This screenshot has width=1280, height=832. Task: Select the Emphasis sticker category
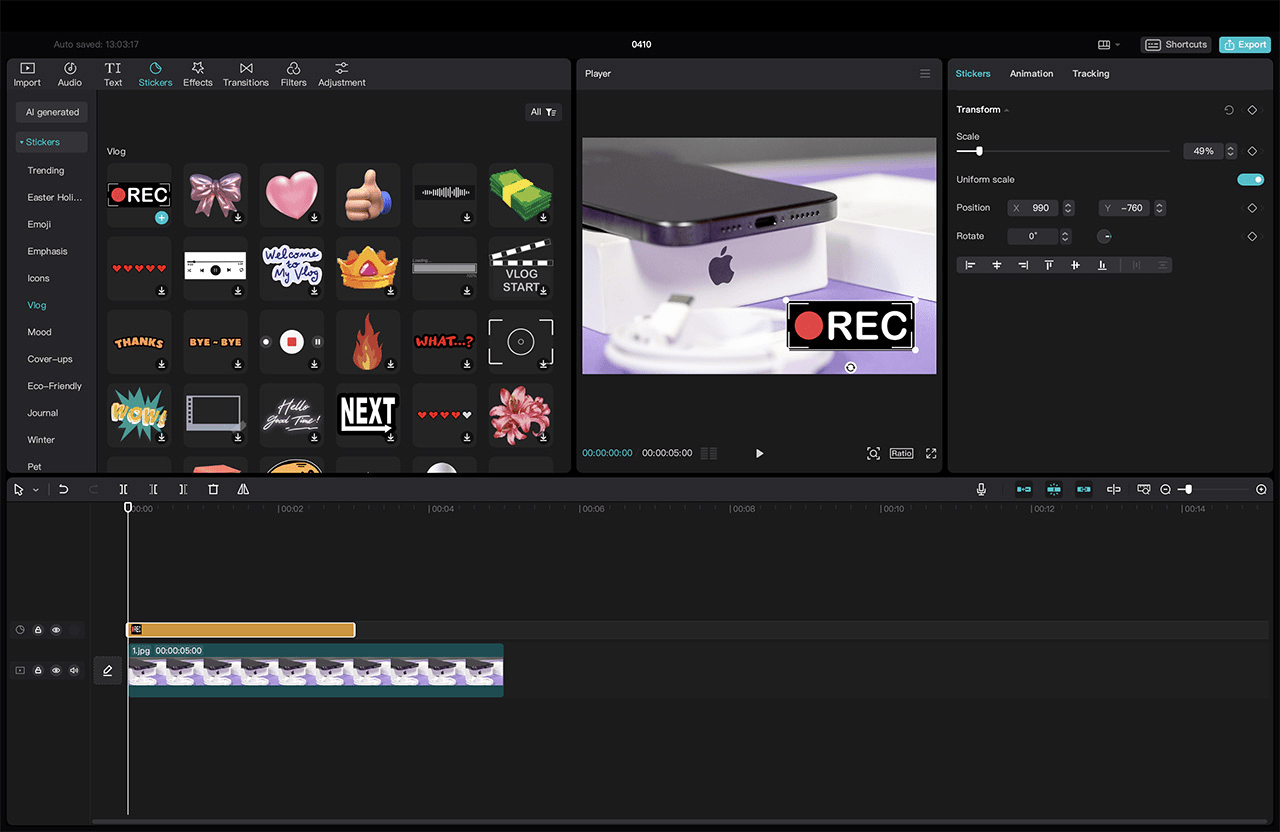pyautogui.click(x=47, y=252)
